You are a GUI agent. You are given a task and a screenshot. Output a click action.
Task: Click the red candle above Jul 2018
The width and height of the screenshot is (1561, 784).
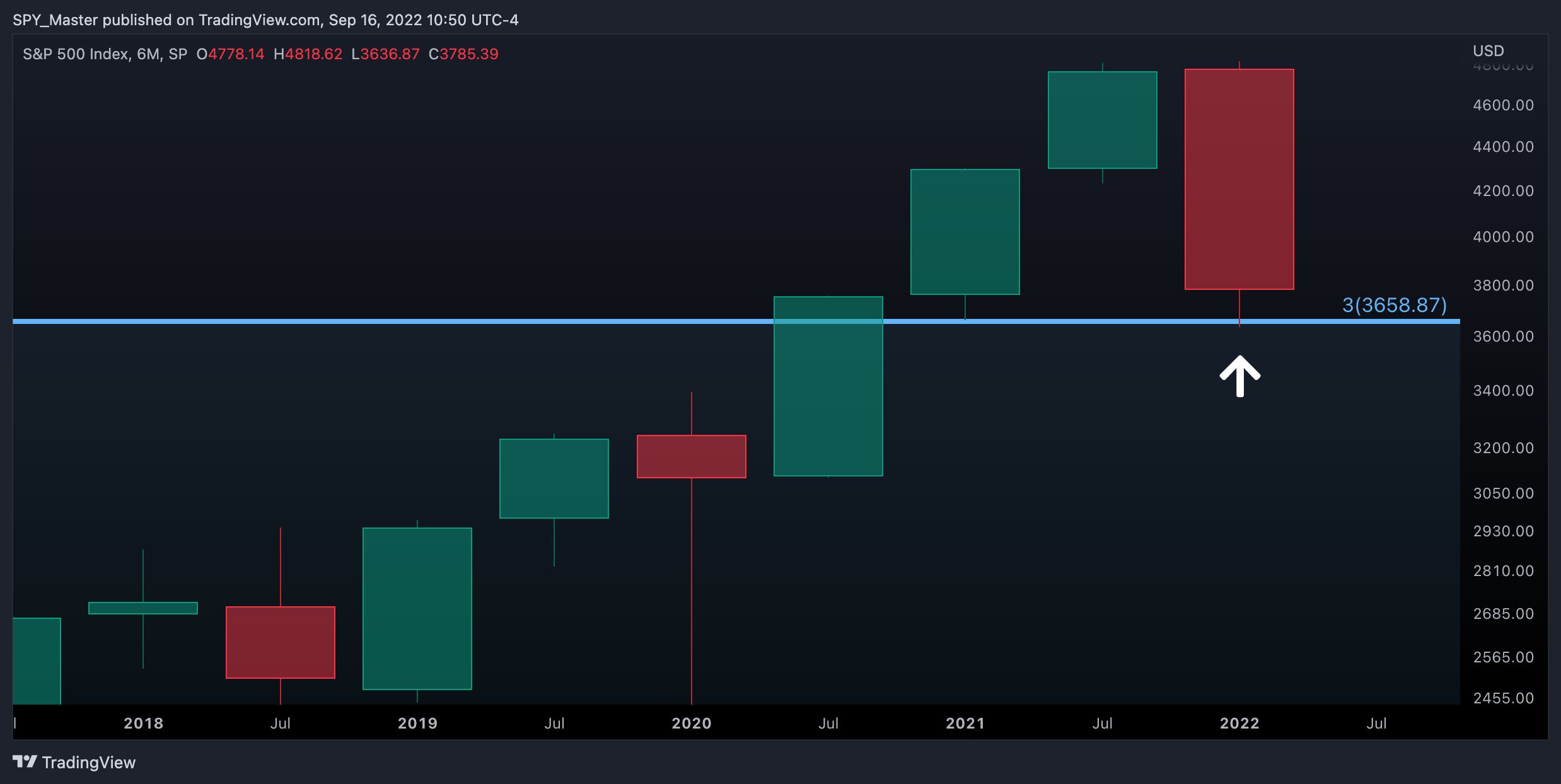(x=281, y=642)
